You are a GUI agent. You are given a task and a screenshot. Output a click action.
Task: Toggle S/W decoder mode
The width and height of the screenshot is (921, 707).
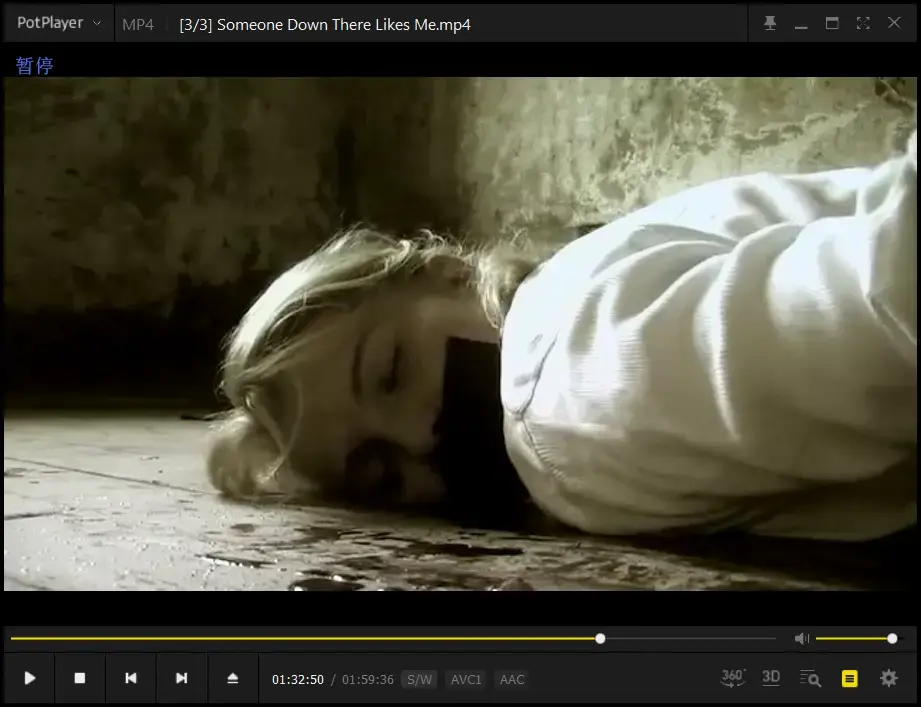pos(419,679)
